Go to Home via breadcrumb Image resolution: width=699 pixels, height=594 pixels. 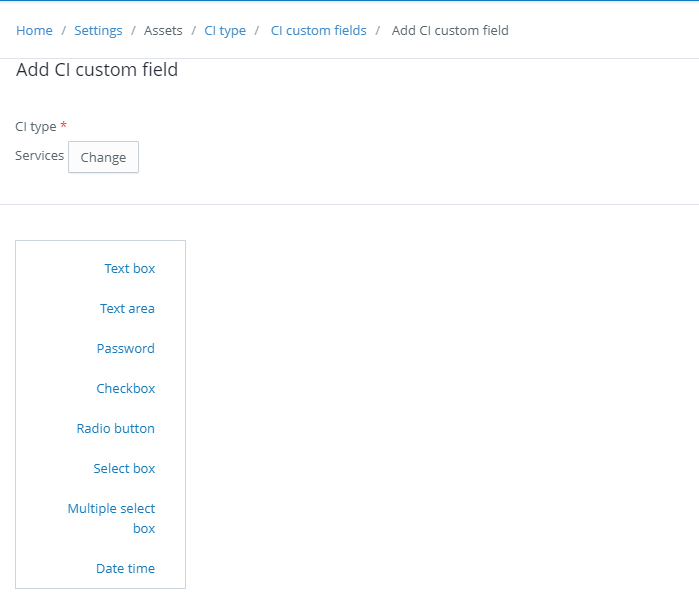[34, 30]
